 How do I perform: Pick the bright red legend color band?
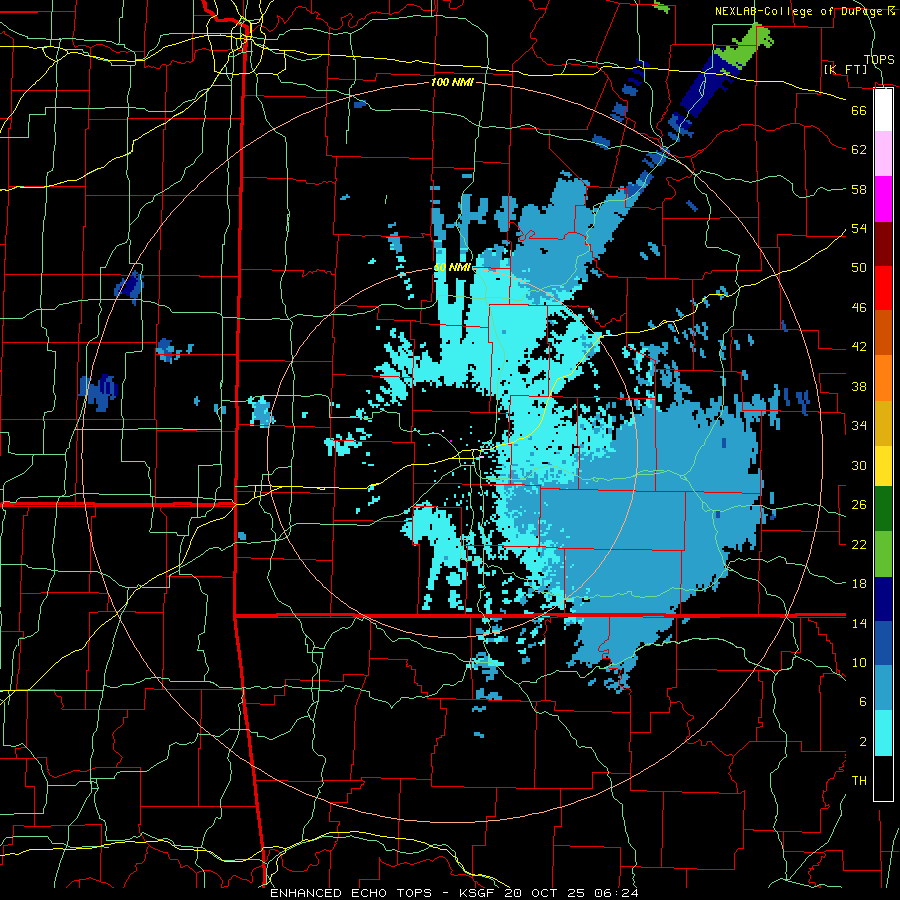pyautogui.click(x=883, y=288)
